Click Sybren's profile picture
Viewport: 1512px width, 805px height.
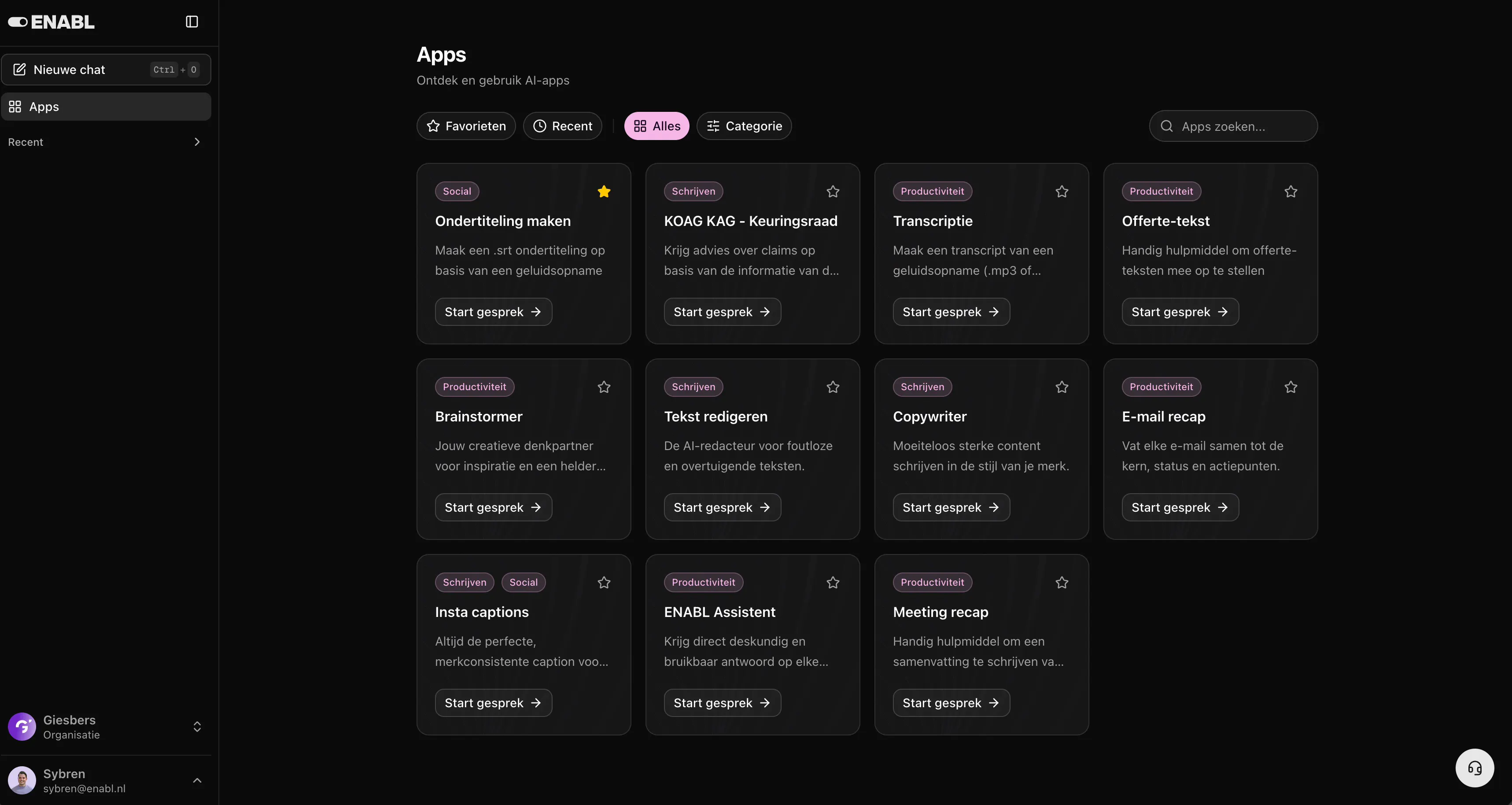coord(22,780)
